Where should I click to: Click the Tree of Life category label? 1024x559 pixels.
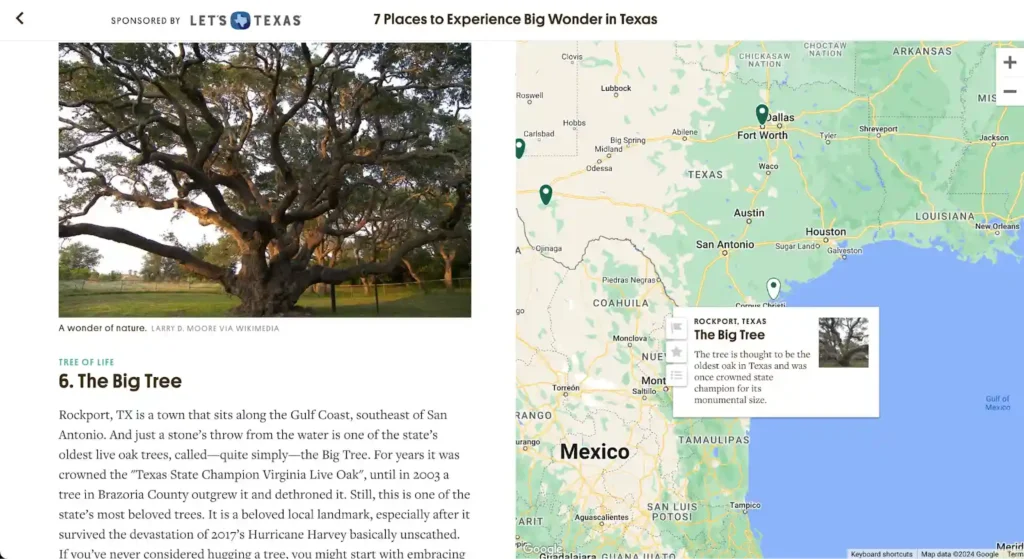[86, 362]
